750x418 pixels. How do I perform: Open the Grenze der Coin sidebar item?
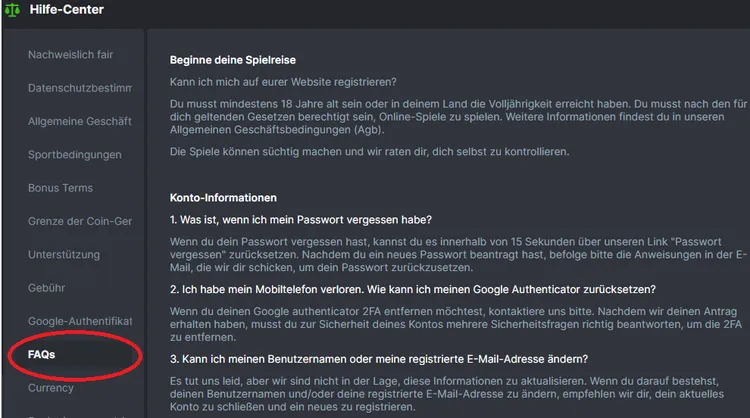pos(80,221)
